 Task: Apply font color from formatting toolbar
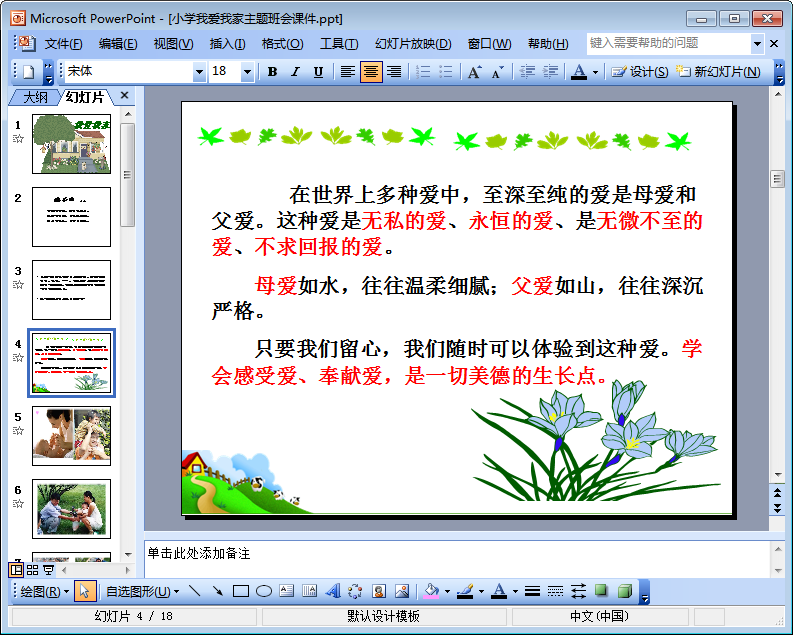pos(579,72)
